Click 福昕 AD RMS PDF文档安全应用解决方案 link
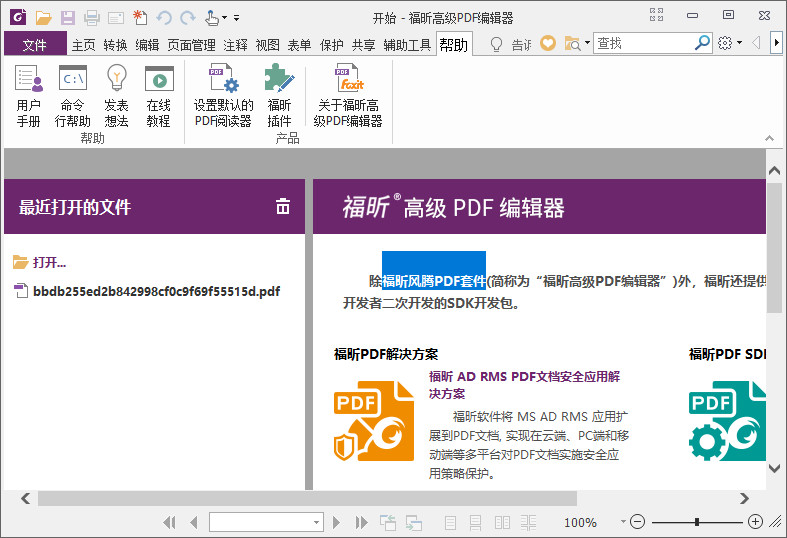This screenshot has width=787, height=538. 524,385
